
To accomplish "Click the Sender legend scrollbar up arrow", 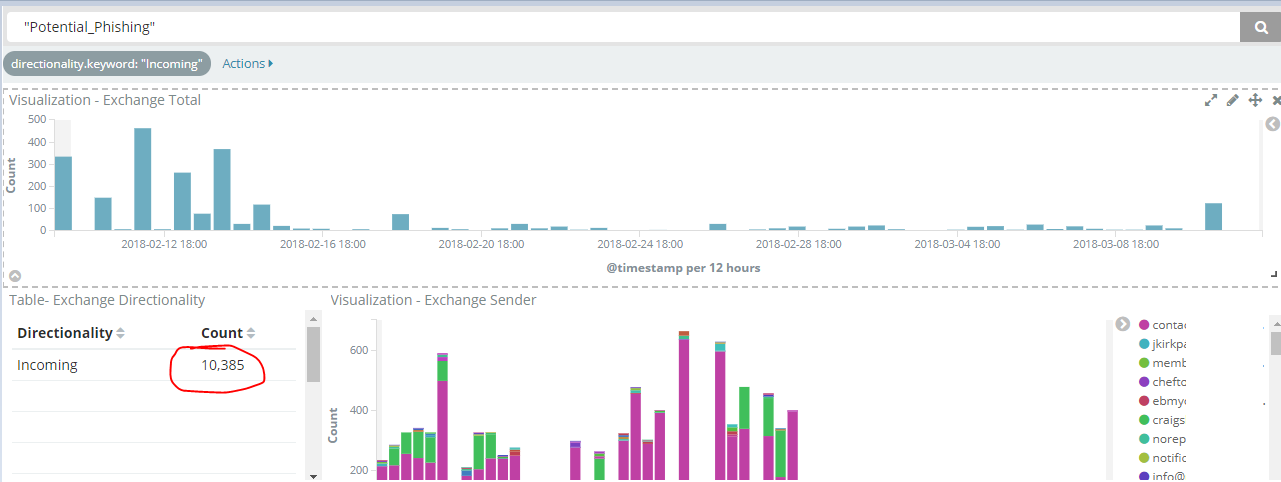I will coord(1276,324).
